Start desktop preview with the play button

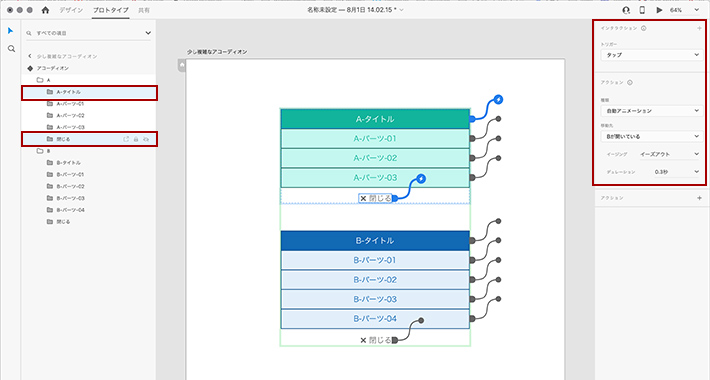pos(659,10)
